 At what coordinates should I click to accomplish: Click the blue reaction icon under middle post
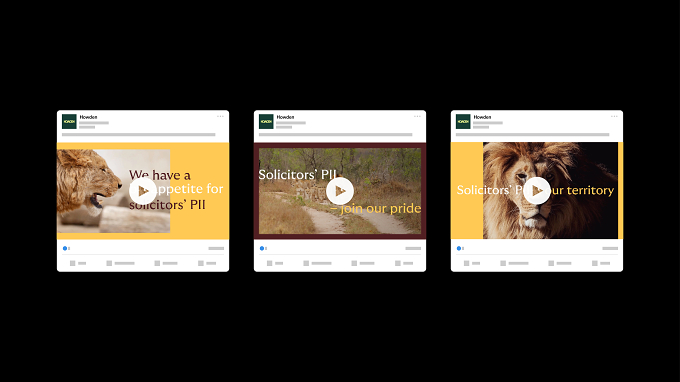pos(262,248)
